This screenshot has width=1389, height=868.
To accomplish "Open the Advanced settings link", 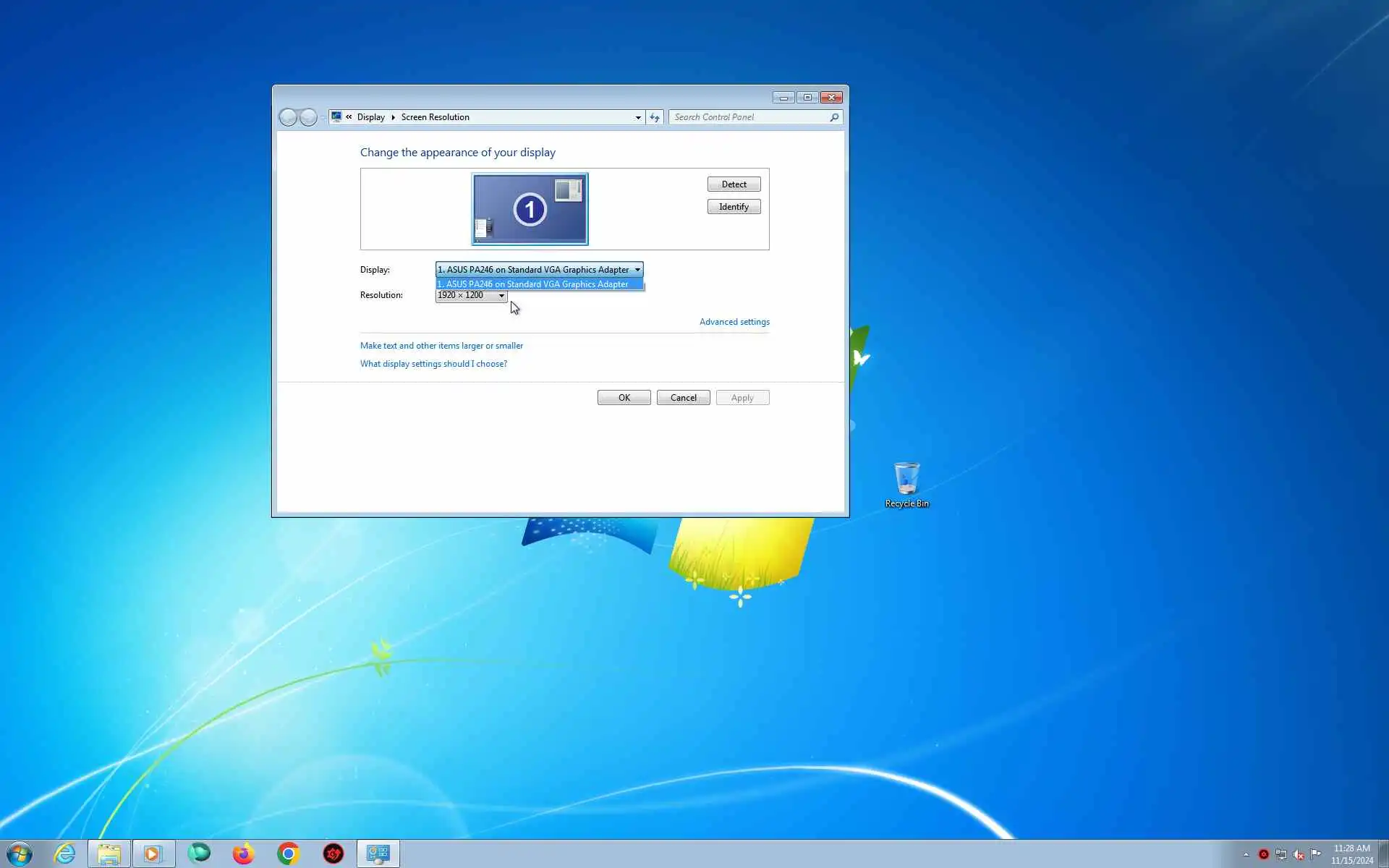I will [734, 322].
